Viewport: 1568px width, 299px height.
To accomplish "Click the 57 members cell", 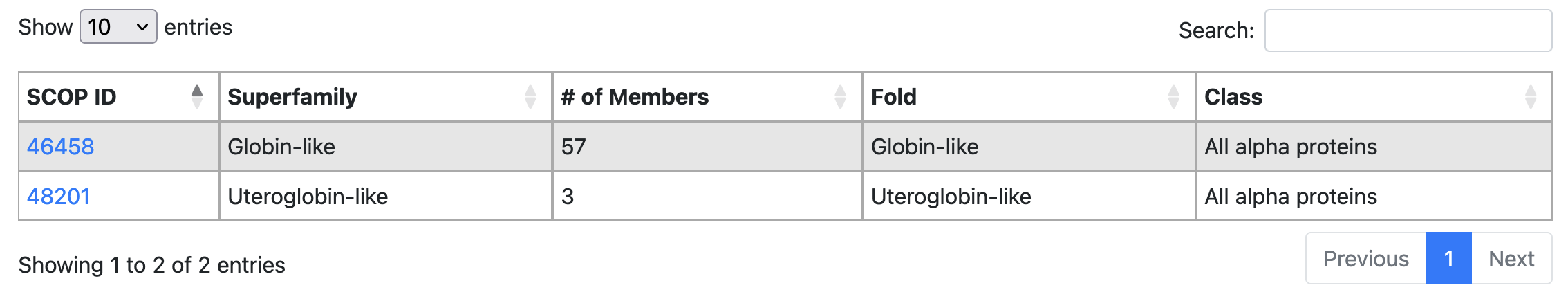I will (x=707, y=147).
